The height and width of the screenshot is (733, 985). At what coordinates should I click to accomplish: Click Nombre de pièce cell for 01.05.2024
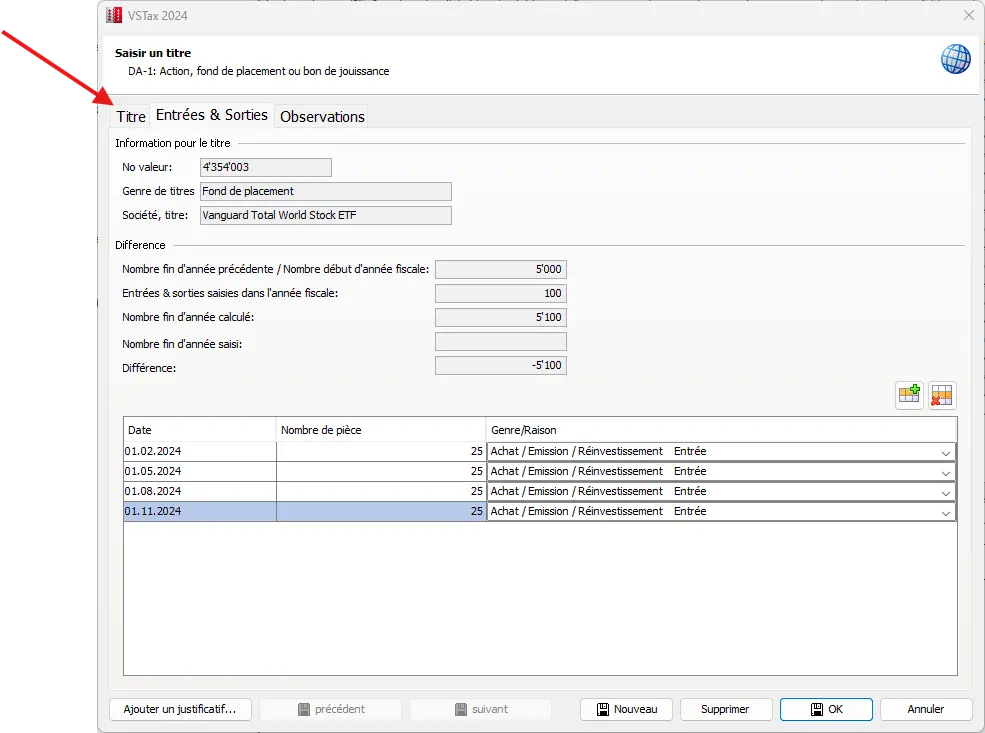[381, 472]
